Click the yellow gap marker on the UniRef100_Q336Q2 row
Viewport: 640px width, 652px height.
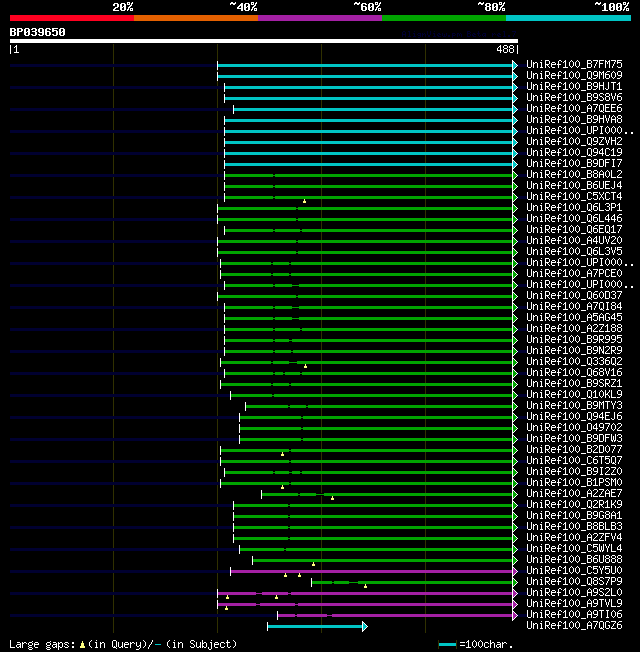(306, 366)
